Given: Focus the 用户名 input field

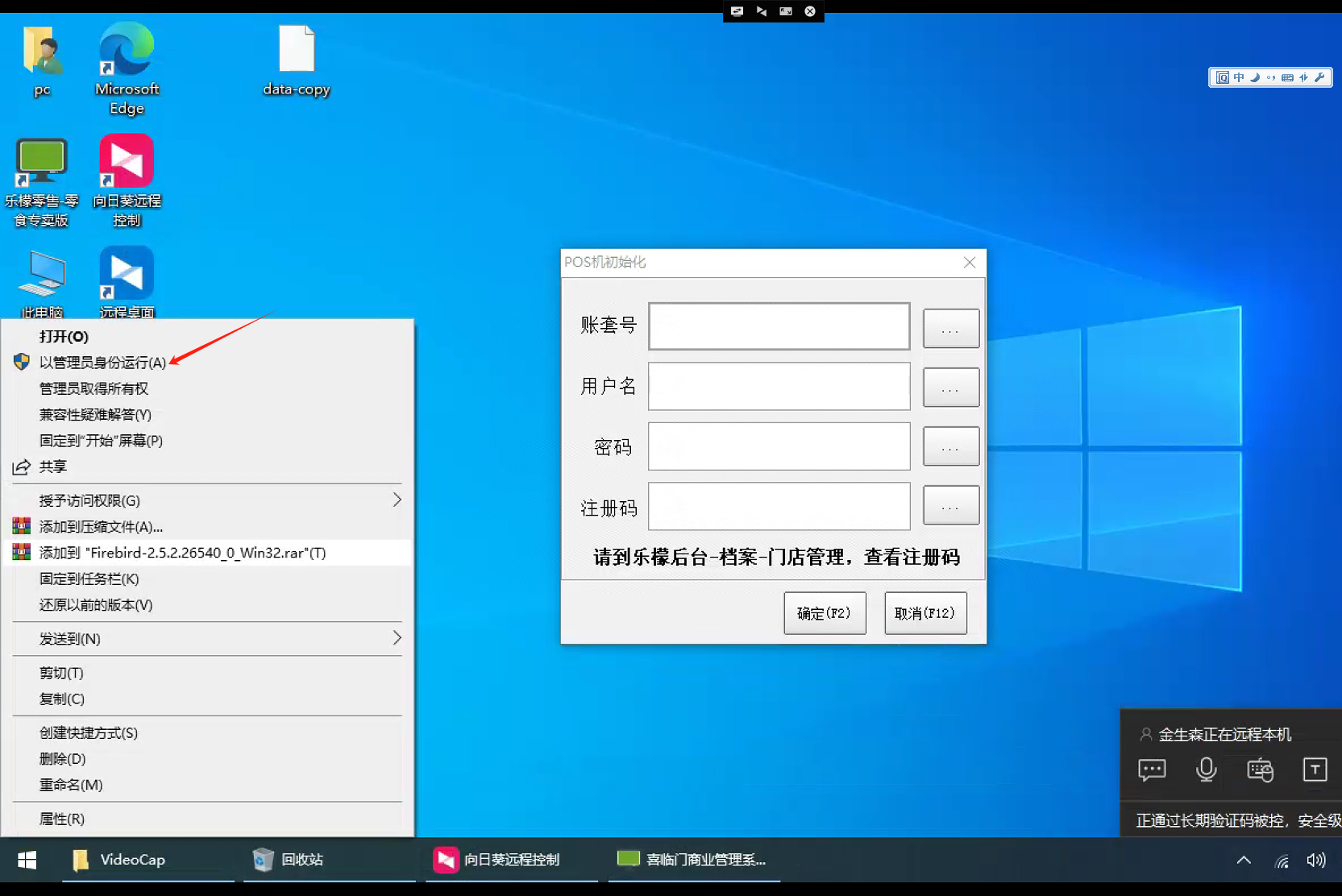Looking at the screenshot, I should click(779, 386).
